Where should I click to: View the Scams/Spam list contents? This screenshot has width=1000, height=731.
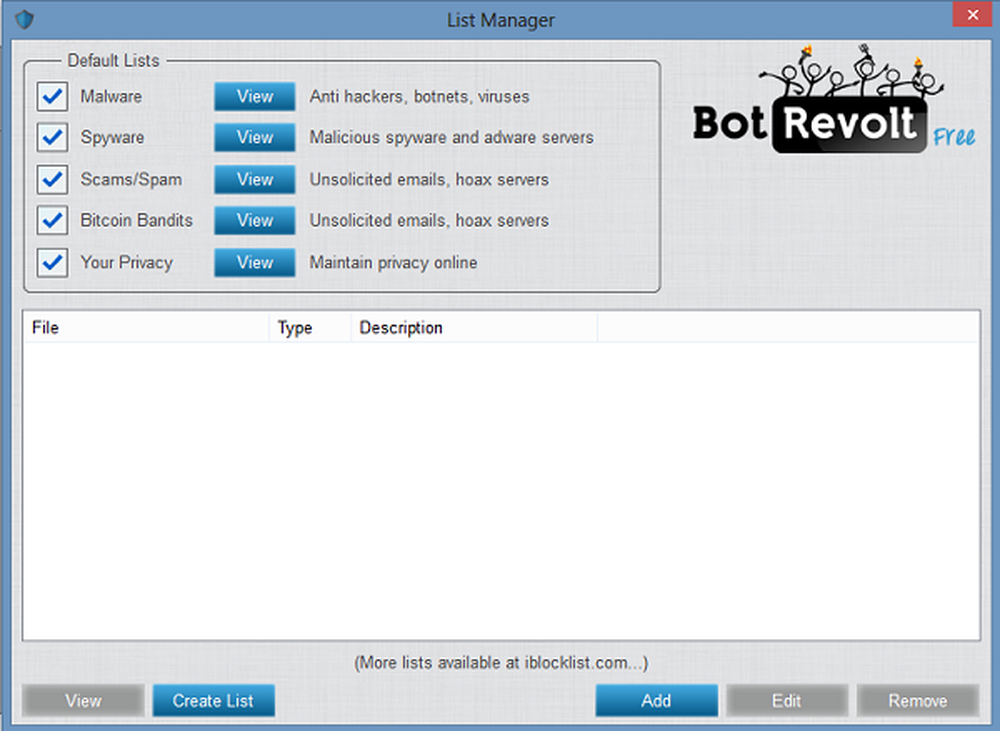[255, 180]
